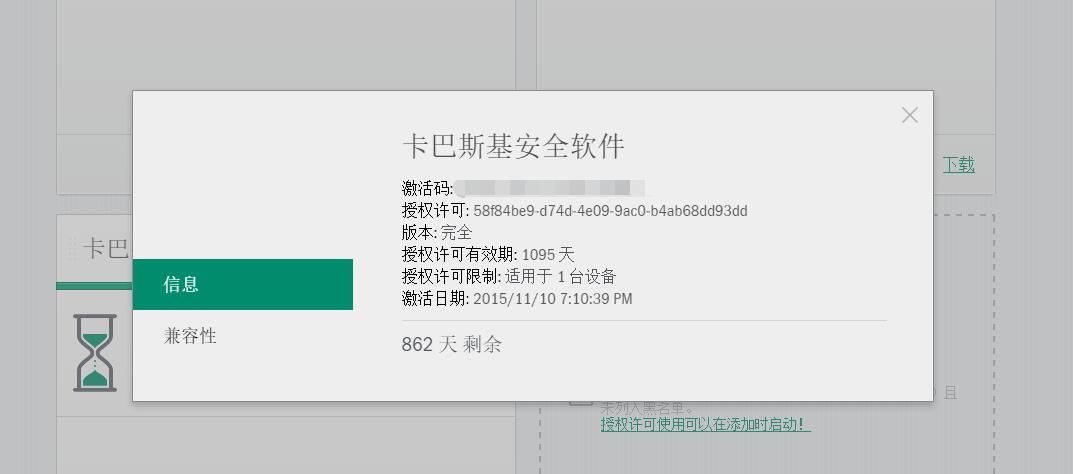Click the 版本: 完全 version line
Screen dimensions: 1073x474
437,233
